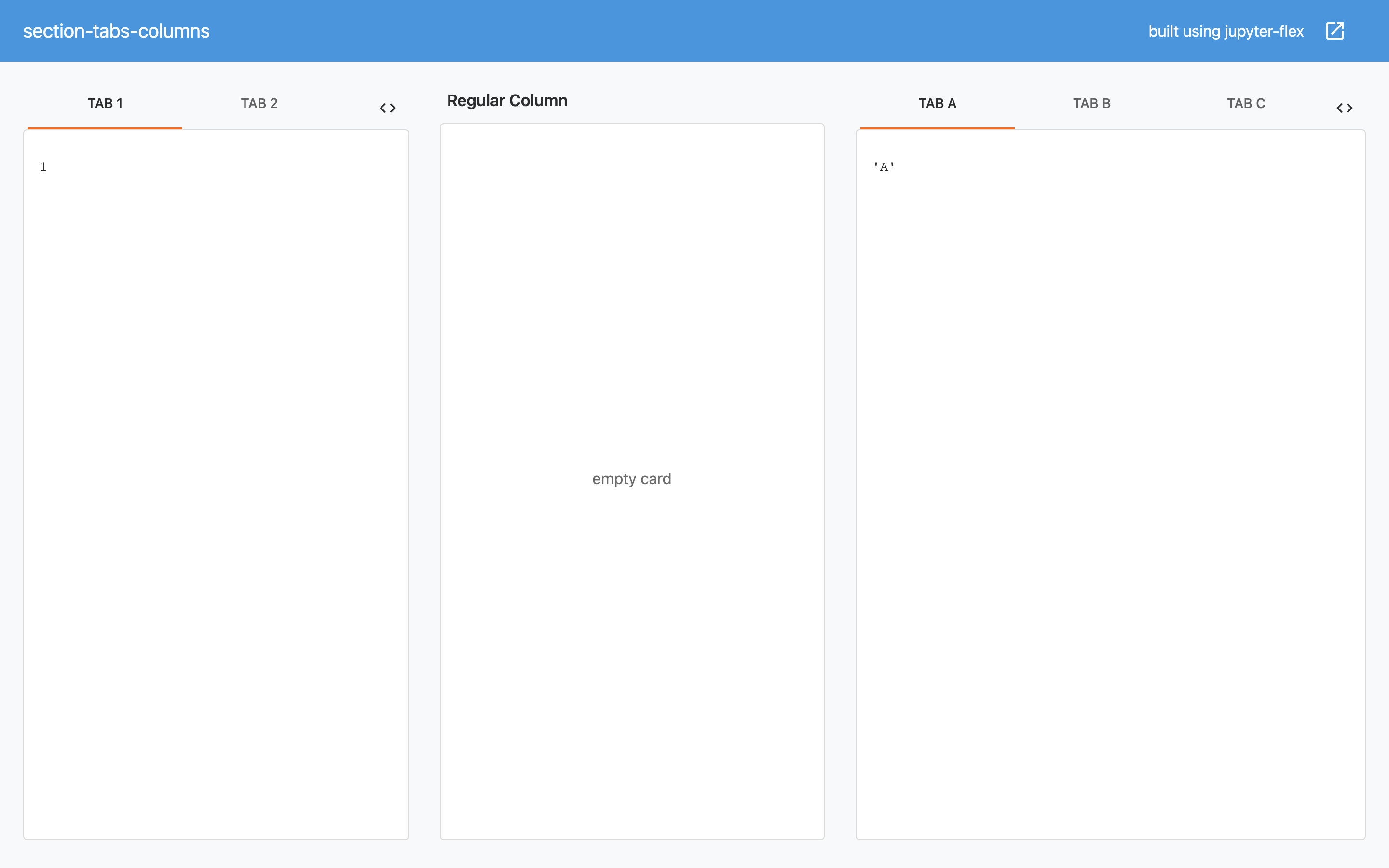Click orange indicator under Tab 1
This screenshot has height=868, width=1389.
pos(105,128)
